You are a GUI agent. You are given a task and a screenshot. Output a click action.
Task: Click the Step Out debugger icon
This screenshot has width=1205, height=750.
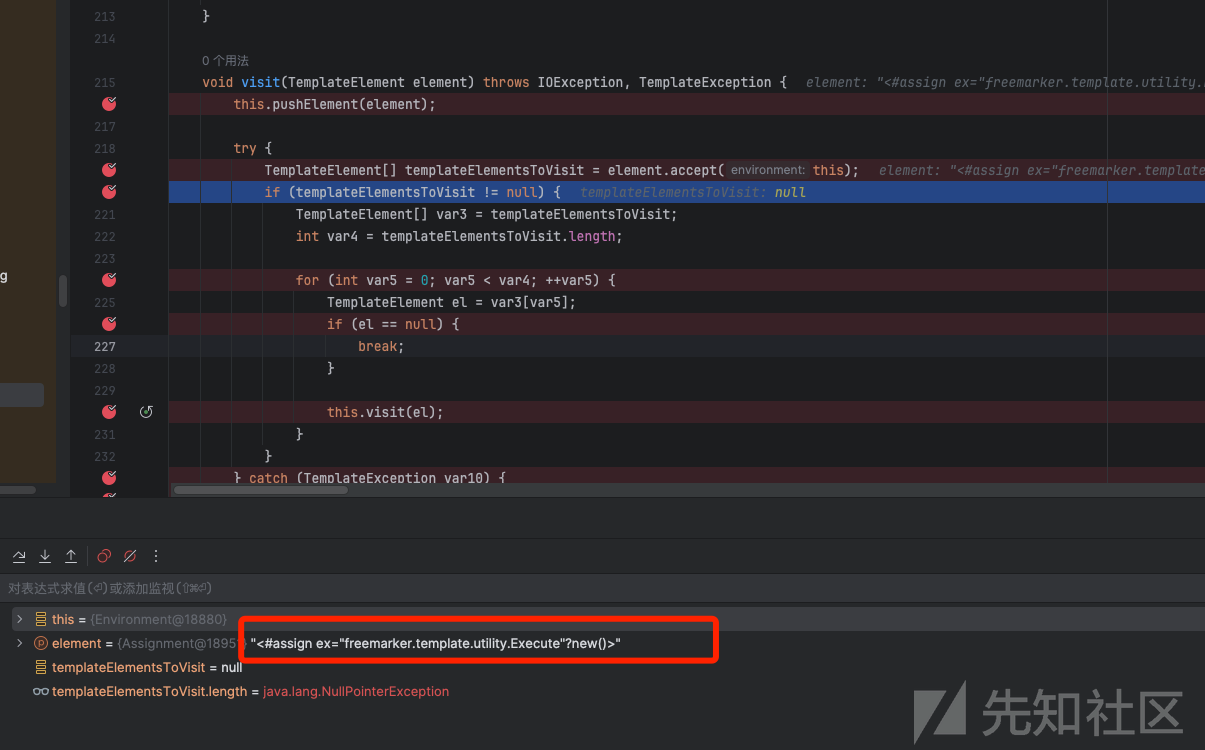click(71, 556)
